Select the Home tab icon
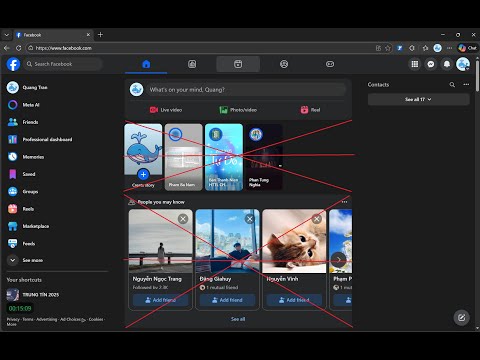This screenshot has width=480, height=360. pos(146,64)
